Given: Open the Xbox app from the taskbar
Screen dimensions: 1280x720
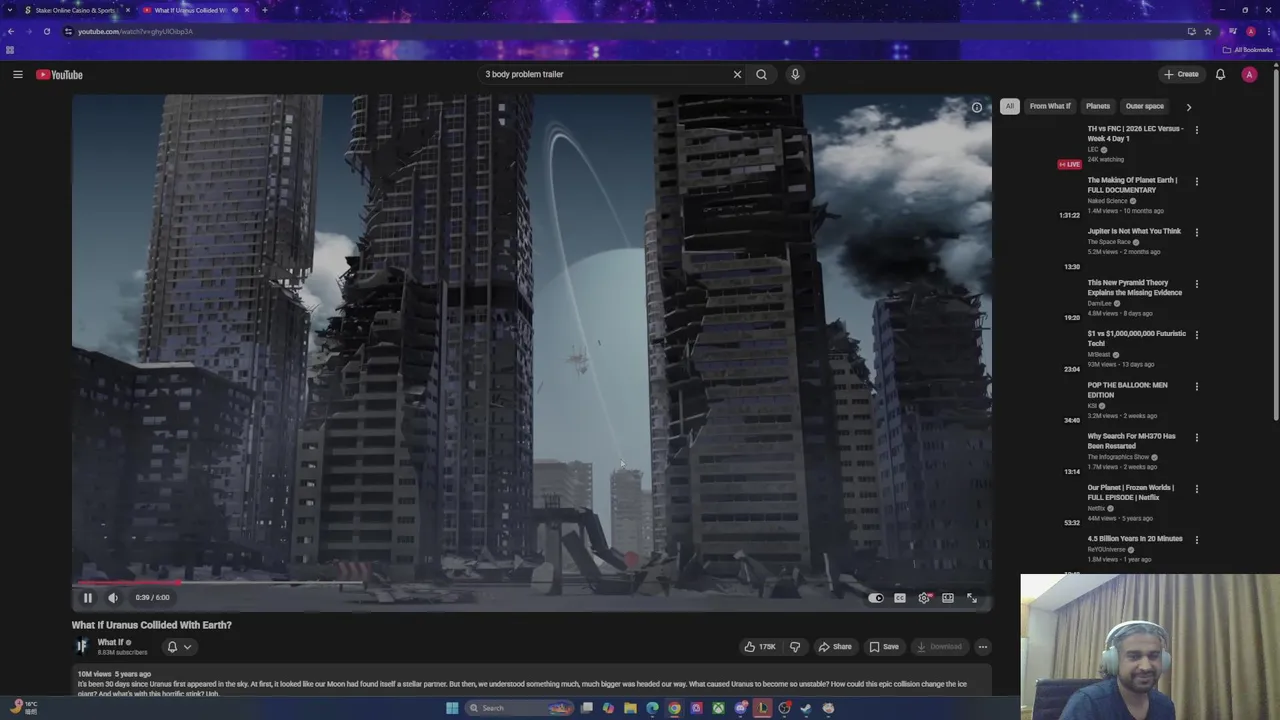Looking at the screenshot, I should tap(718, 708).
